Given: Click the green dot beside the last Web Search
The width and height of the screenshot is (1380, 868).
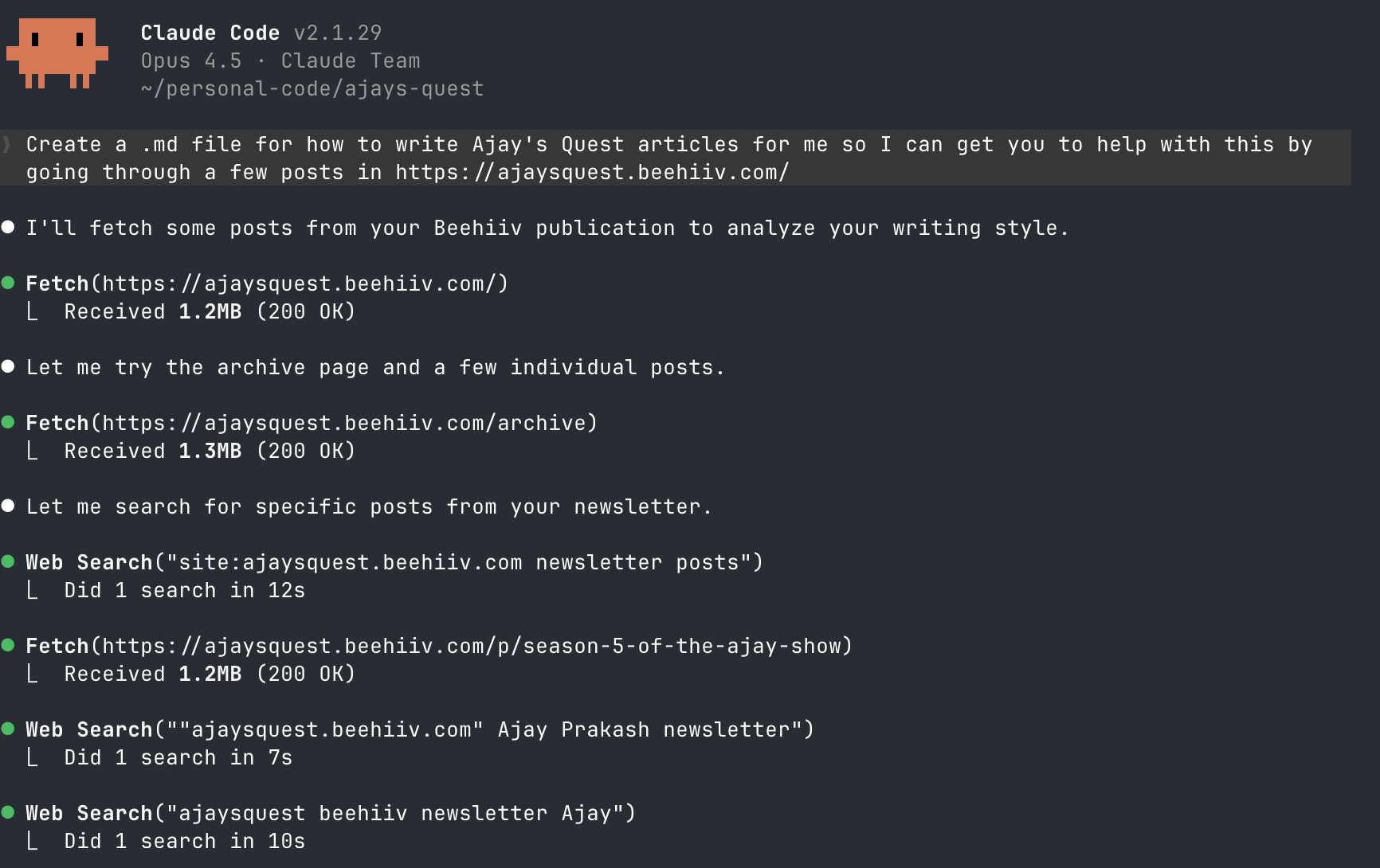Looking at the screenshot, I should click(x=8, y=813).
